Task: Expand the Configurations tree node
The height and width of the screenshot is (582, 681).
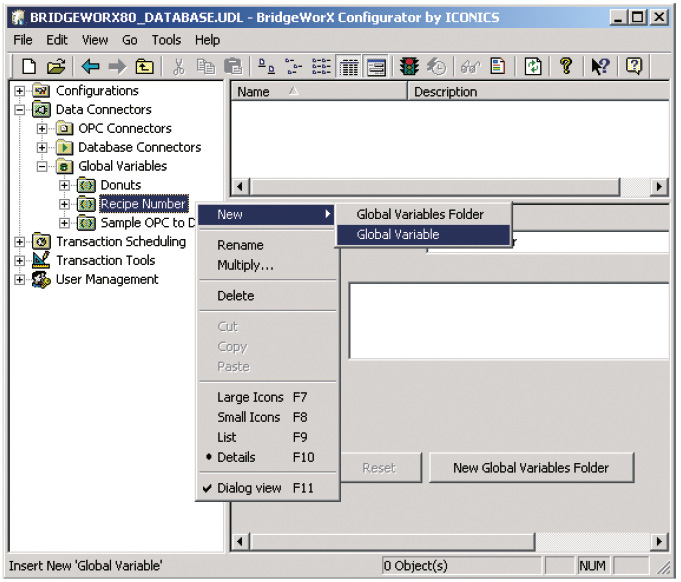Action: click(x=19, y=91)
